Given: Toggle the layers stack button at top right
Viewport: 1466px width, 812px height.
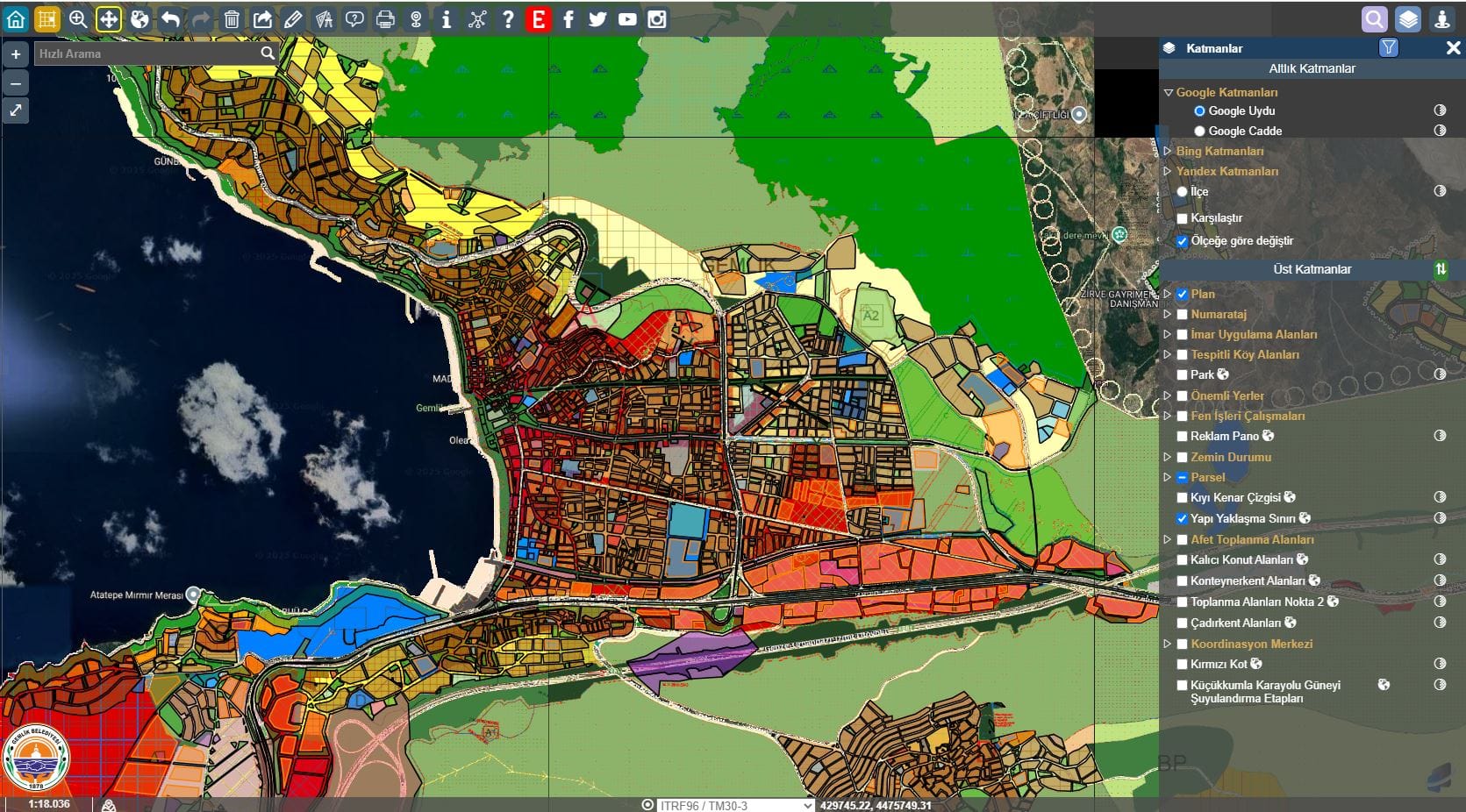Looking at the screenshot, I should (x=1408, y=19).
